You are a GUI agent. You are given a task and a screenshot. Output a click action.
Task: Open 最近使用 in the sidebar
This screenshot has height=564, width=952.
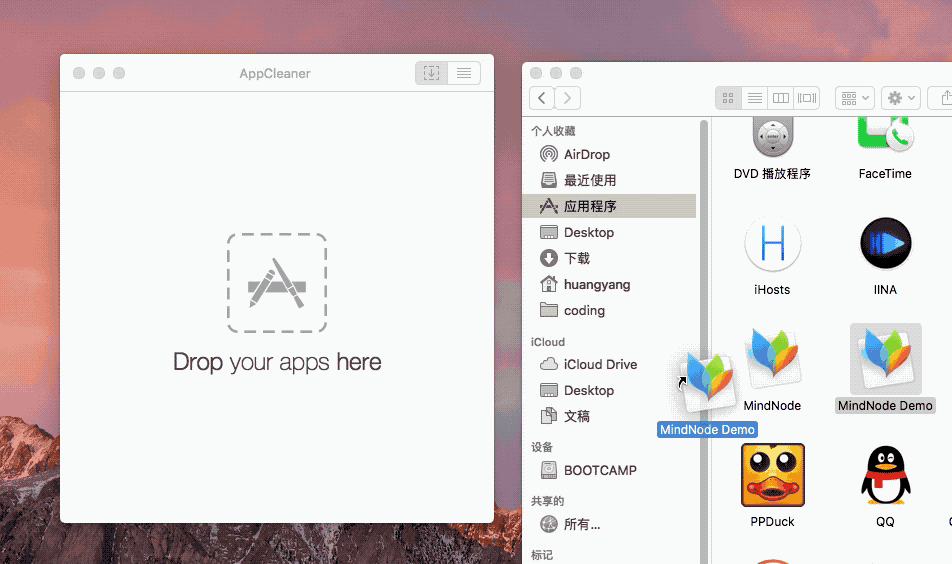609,180
